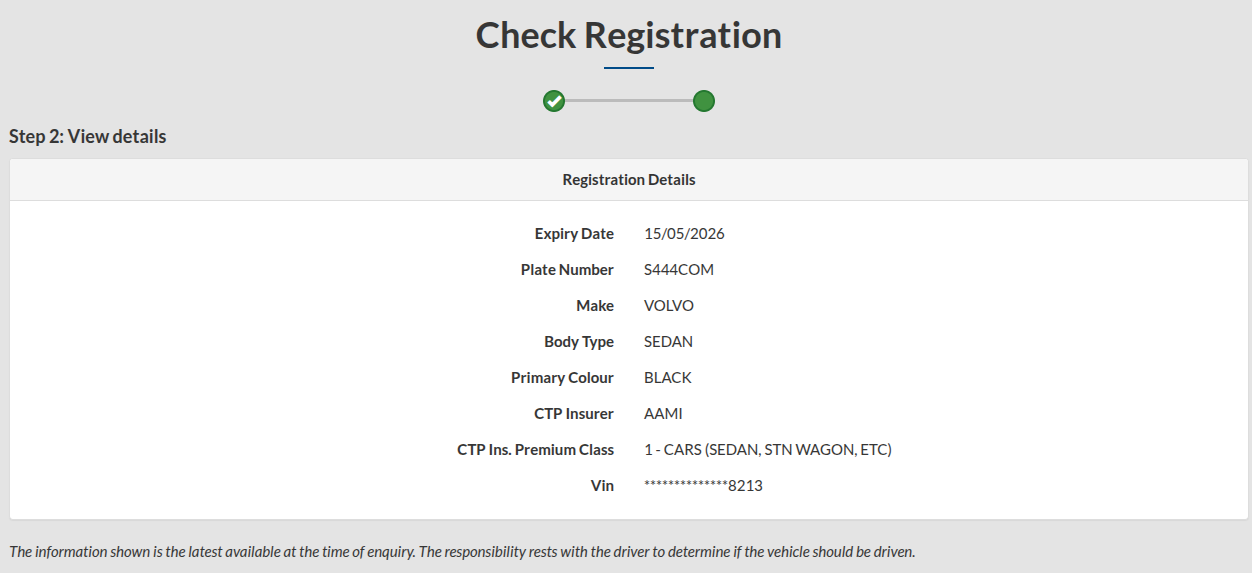Click the body type value SEDAN

point(668,342)
